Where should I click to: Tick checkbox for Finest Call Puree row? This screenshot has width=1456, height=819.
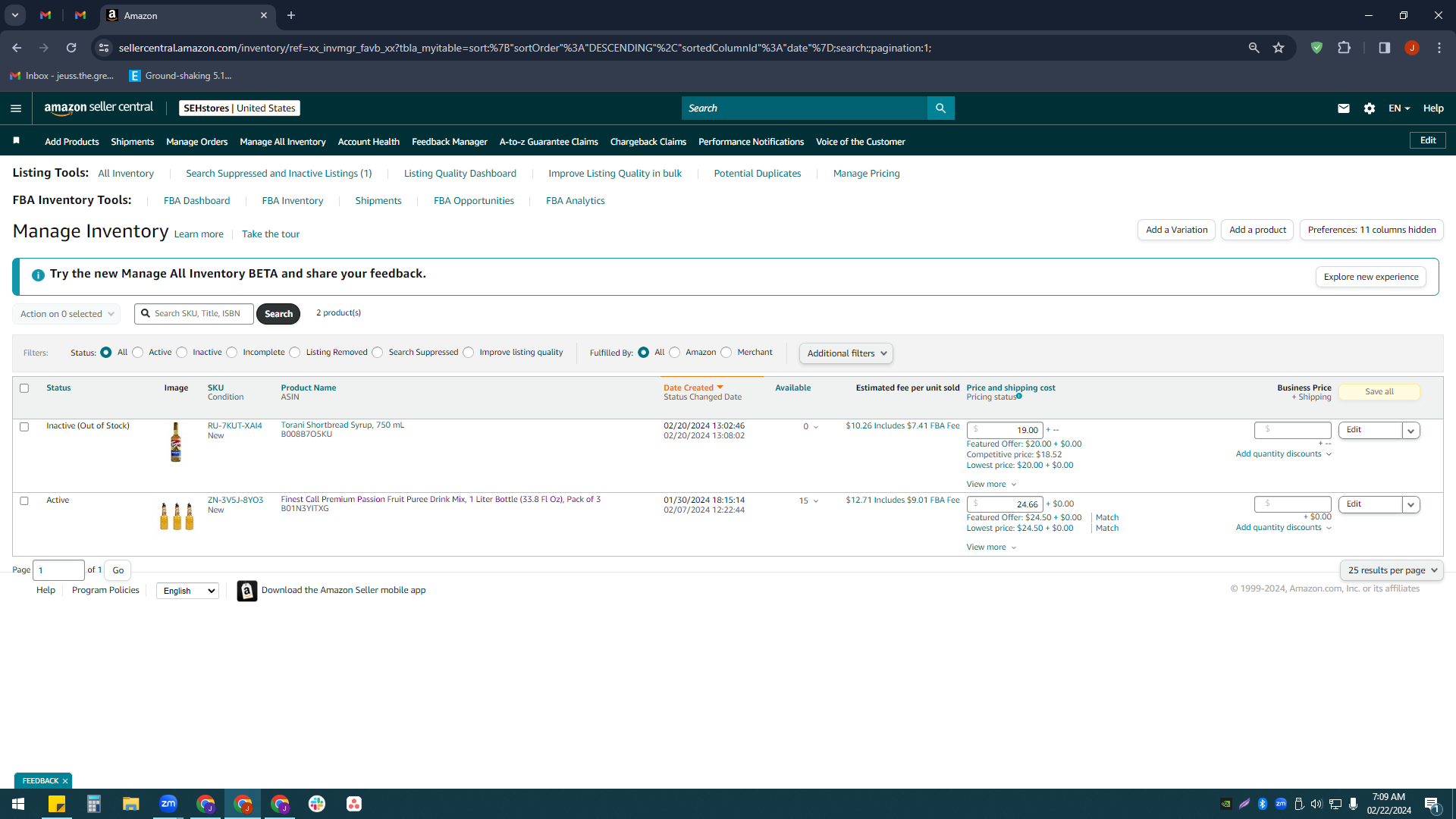click(24, 501)
